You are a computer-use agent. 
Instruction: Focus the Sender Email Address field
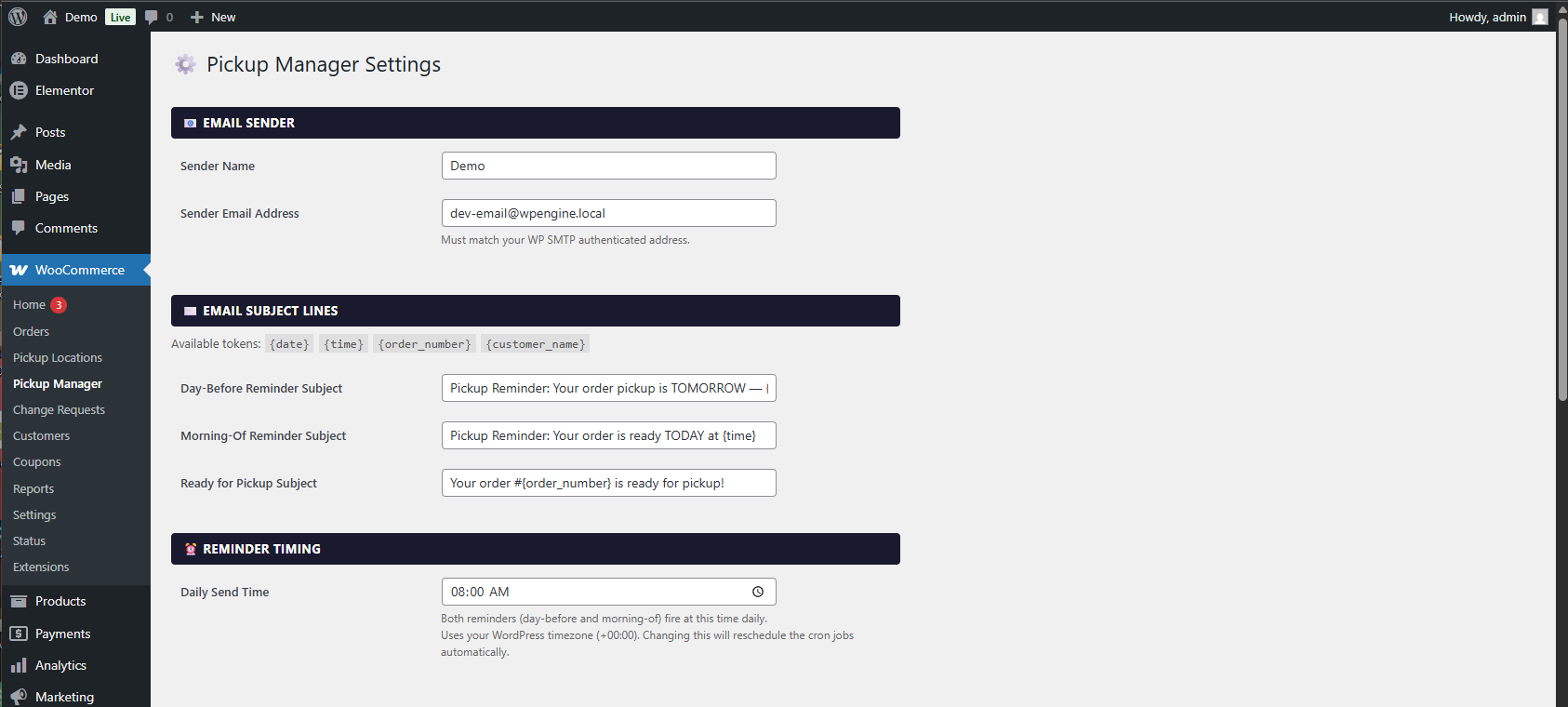pyautogui.click(x=609, y=213)
